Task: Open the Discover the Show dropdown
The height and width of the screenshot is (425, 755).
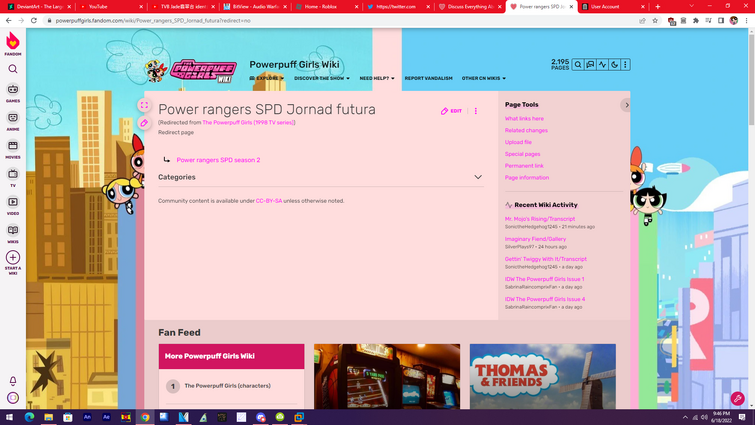Action: [x=322, y=78]
